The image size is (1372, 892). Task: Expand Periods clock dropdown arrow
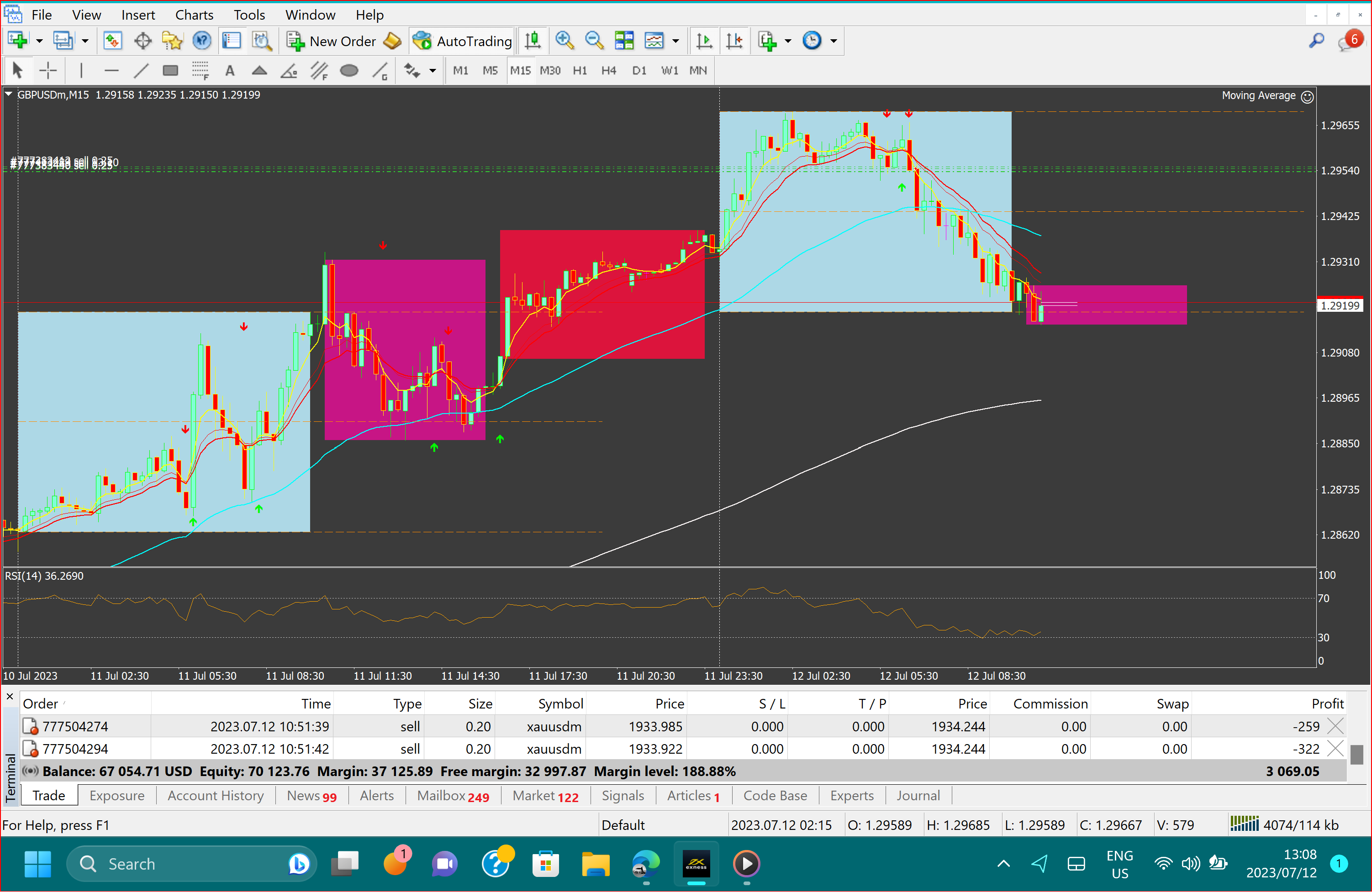pyautogui.click(x=833, y=41)
